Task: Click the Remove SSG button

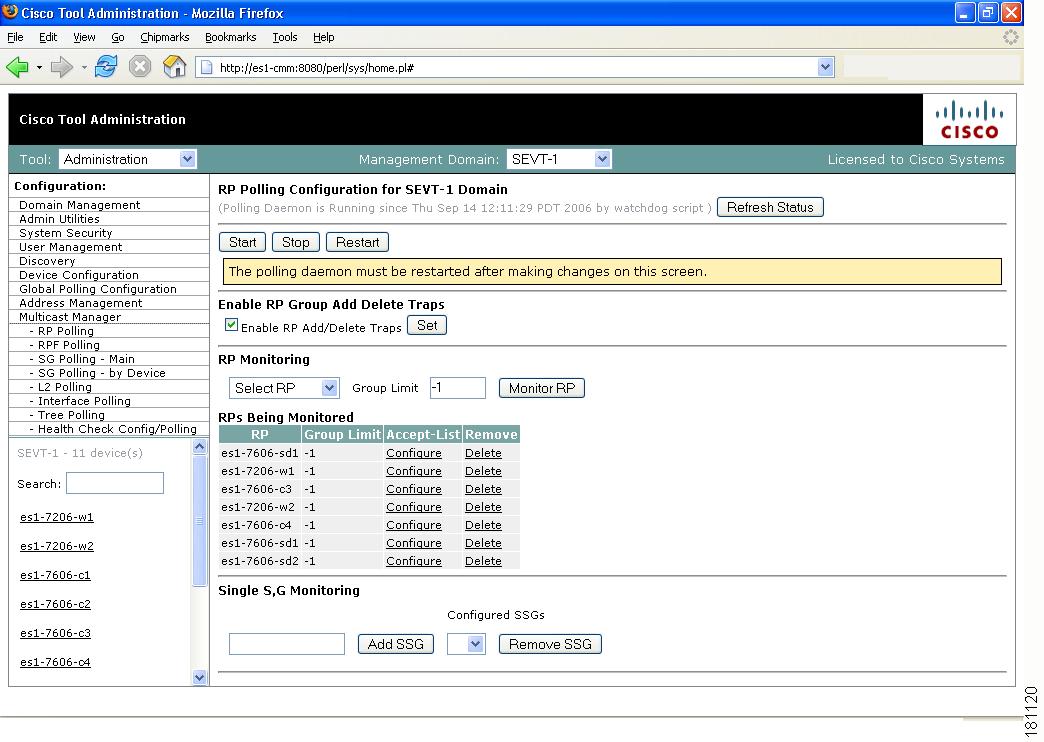Action: [x=550, y=644]
